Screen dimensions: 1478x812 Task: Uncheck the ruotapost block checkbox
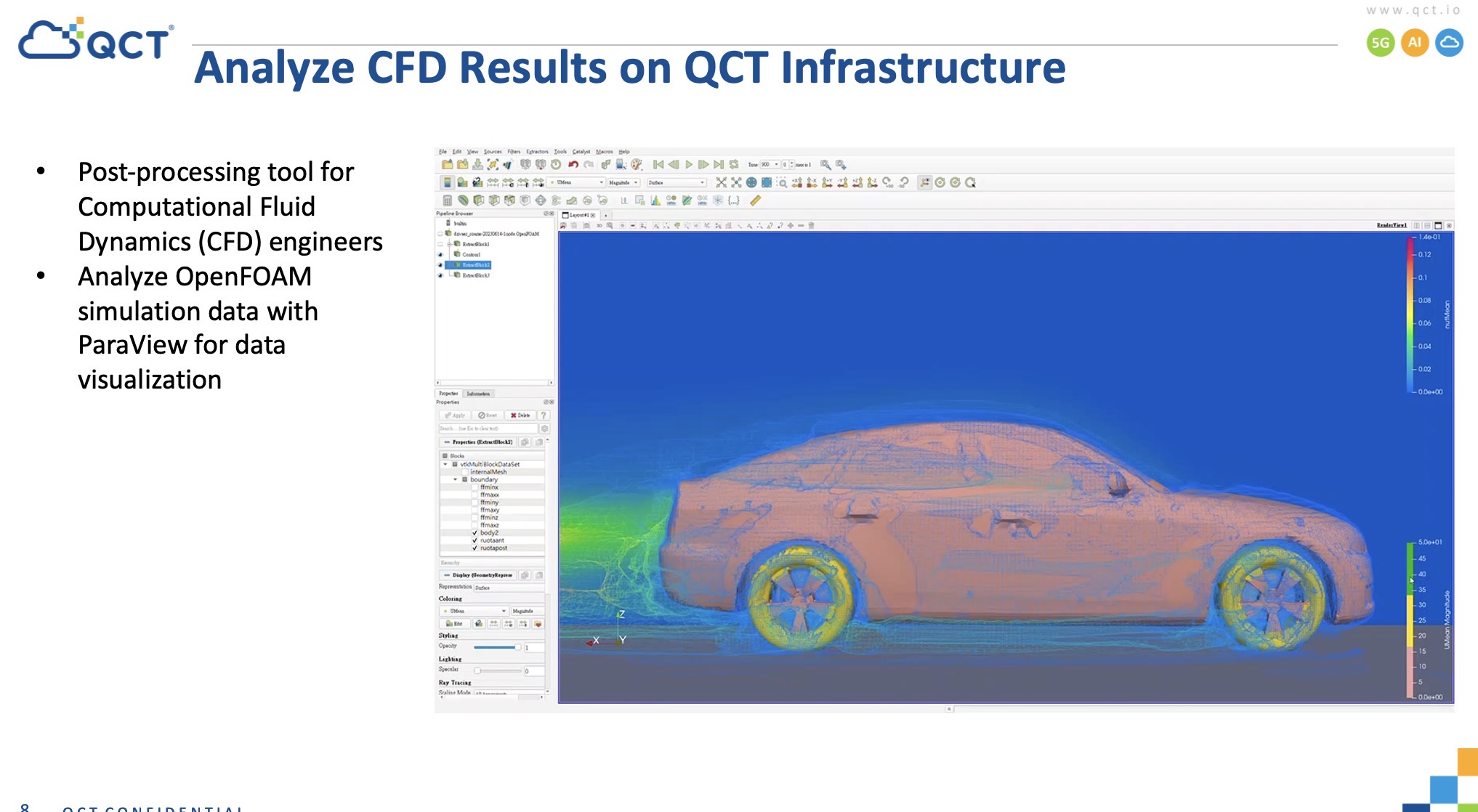coord(475,548)
